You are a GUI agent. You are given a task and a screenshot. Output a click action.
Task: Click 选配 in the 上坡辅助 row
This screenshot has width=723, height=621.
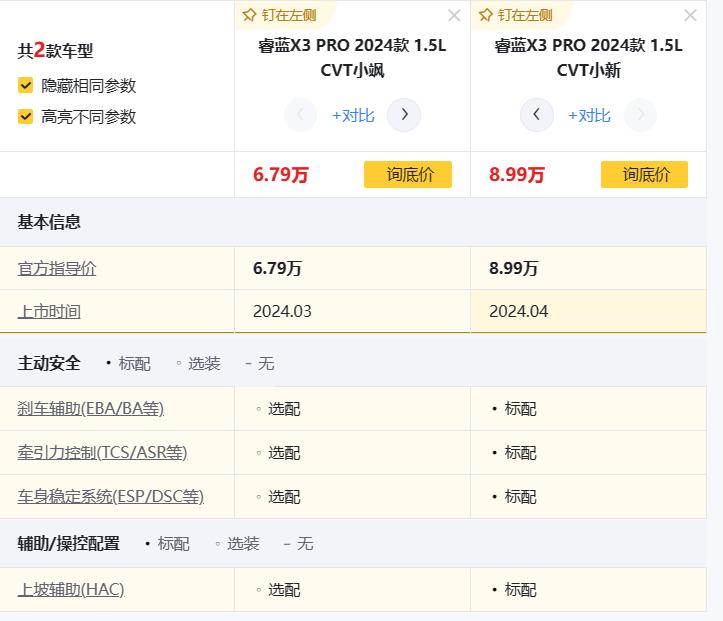click(284, 590)
